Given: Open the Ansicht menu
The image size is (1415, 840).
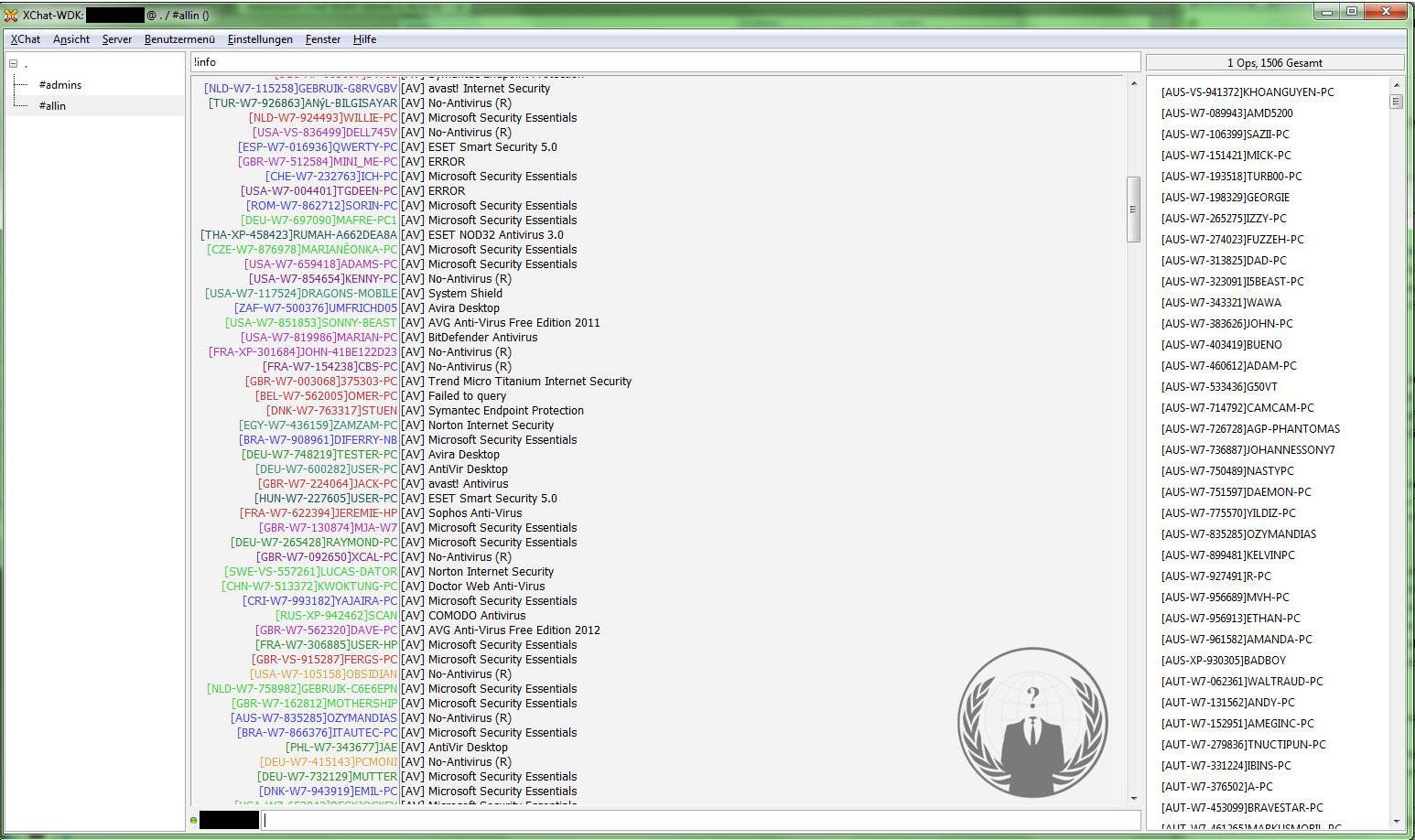Looking at the screenshot, I should click(71, 39).
